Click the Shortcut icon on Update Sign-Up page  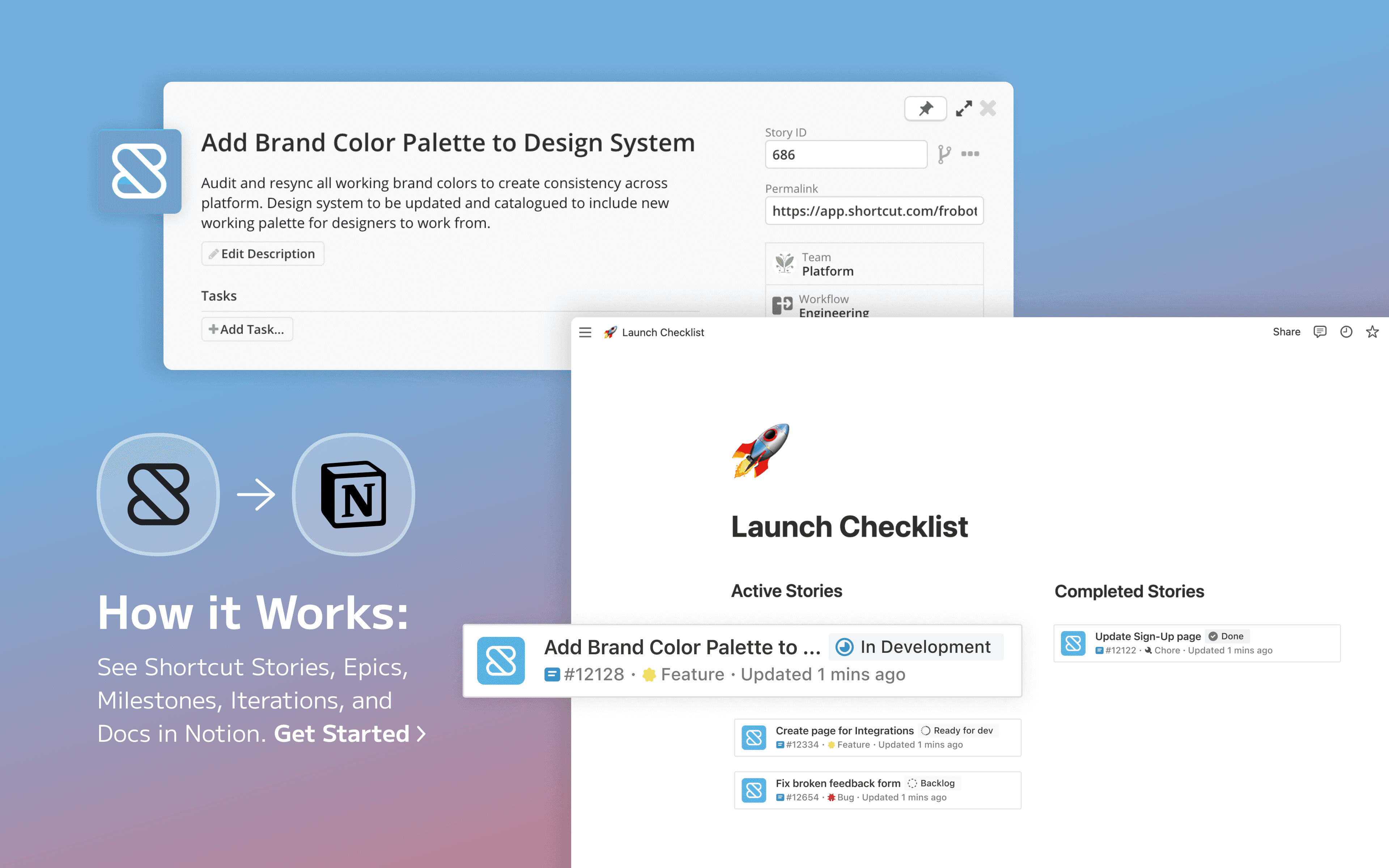point(1073,643)
